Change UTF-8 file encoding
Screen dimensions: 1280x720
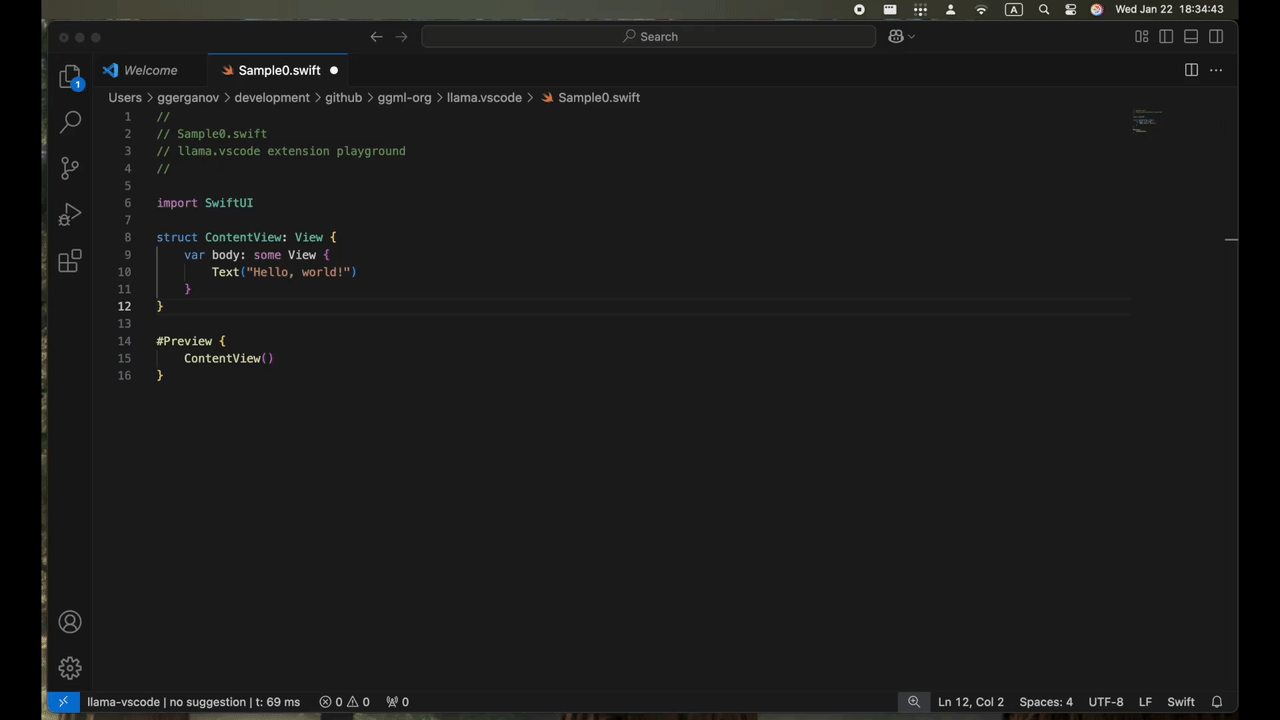pyautogui.click(x=1105, y=701)
